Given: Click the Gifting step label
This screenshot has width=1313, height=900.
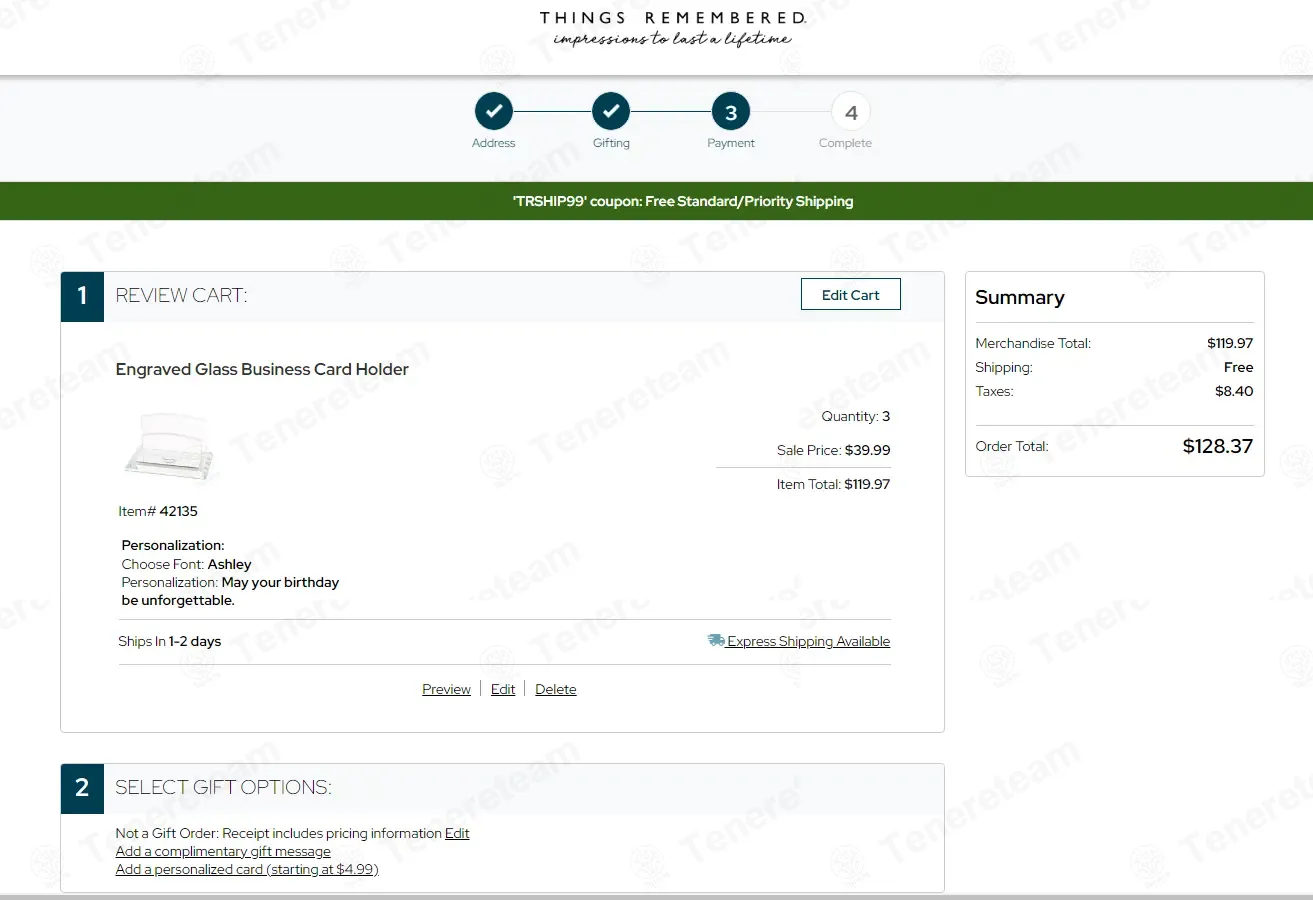Looking at the screenshot, I should (611, 143).
